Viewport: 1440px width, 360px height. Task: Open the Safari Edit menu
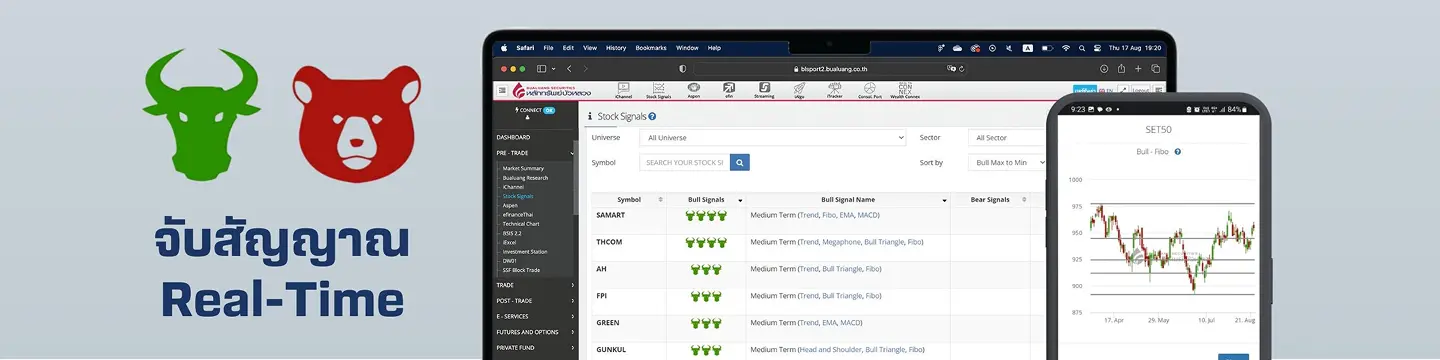pyautogui.click(x=568, y=47)
